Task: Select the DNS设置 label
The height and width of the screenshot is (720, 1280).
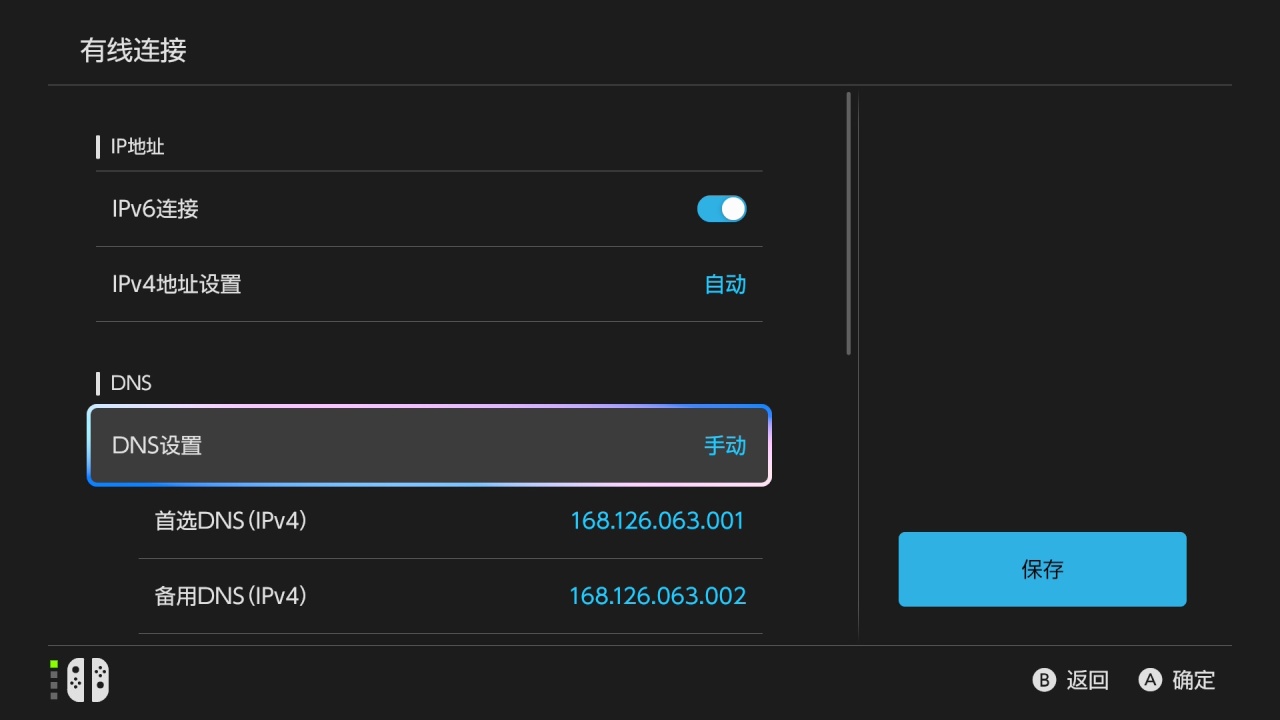Action: [157, 446]
